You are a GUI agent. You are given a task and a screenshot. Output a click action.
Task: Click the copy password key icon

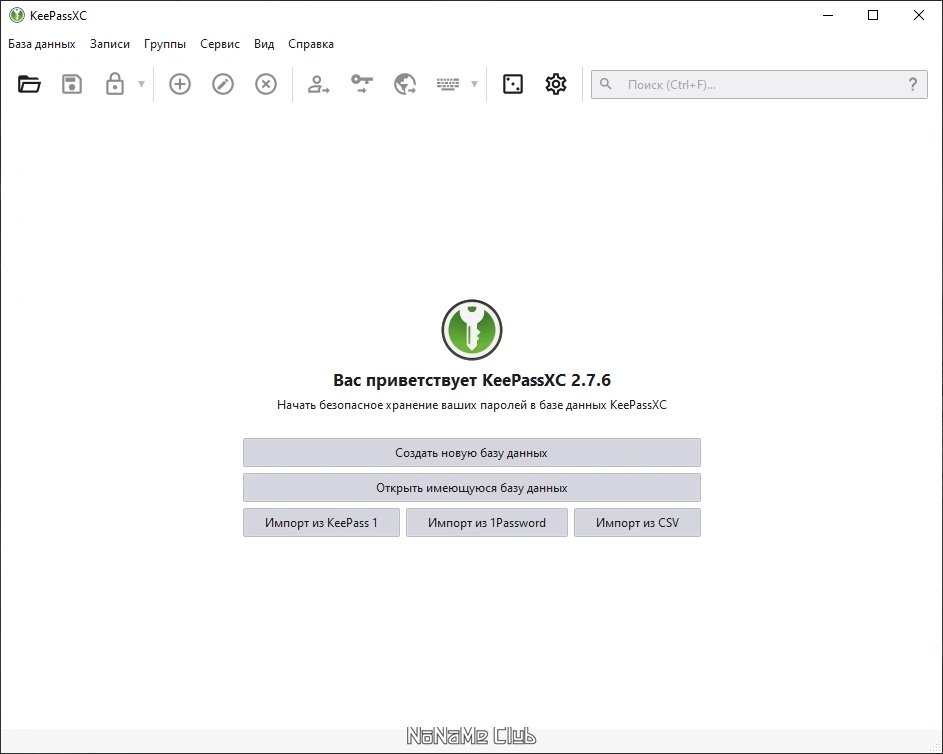pyautogui.click(x=361, y=84)
